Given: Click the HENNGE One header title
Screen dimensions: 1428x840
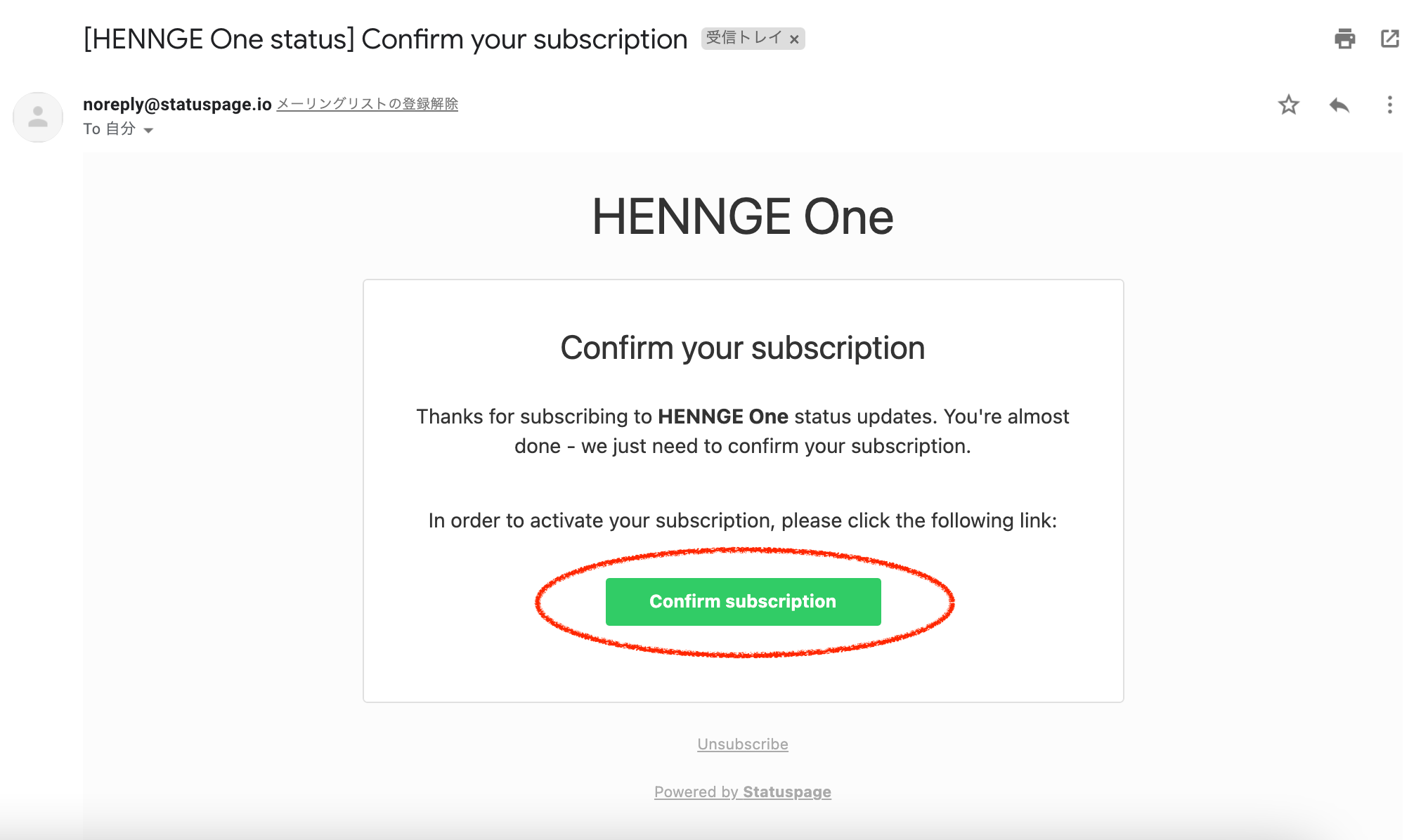Looking at the screenshot, I should (743, 216).
